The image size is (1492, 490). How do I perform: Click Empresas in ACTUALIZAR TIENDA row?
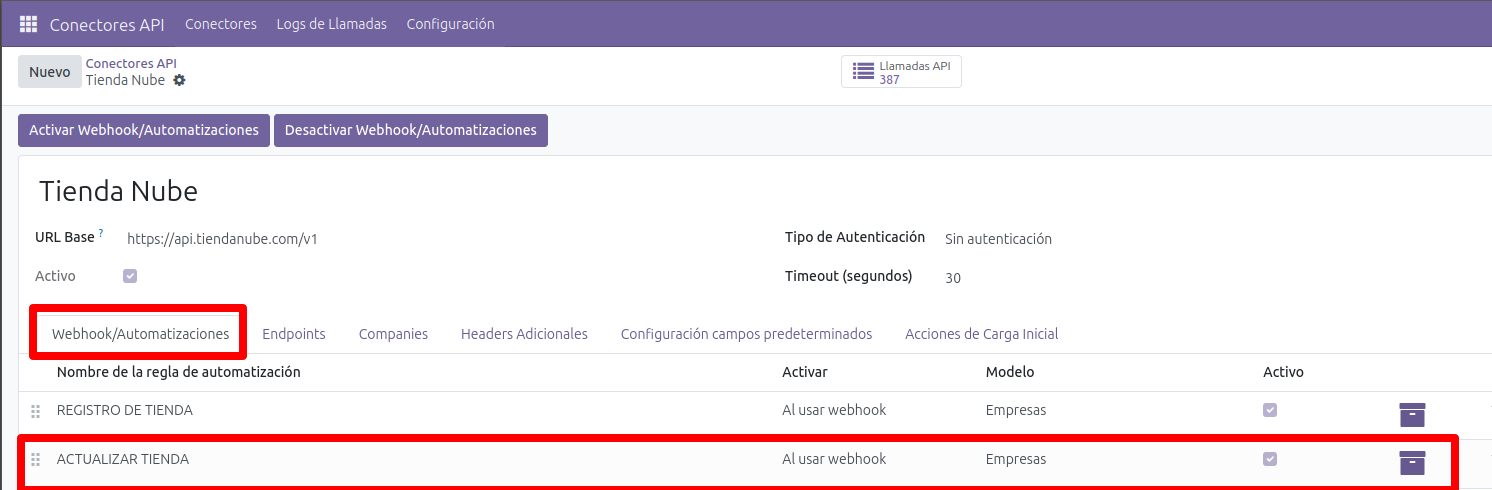click(1016, 459)
